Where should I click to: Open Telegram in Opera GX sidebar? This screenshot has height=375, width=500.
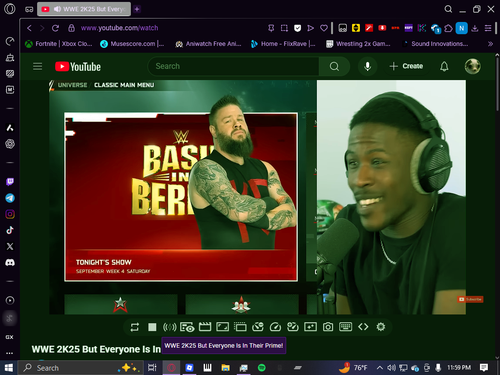(10, 198)
